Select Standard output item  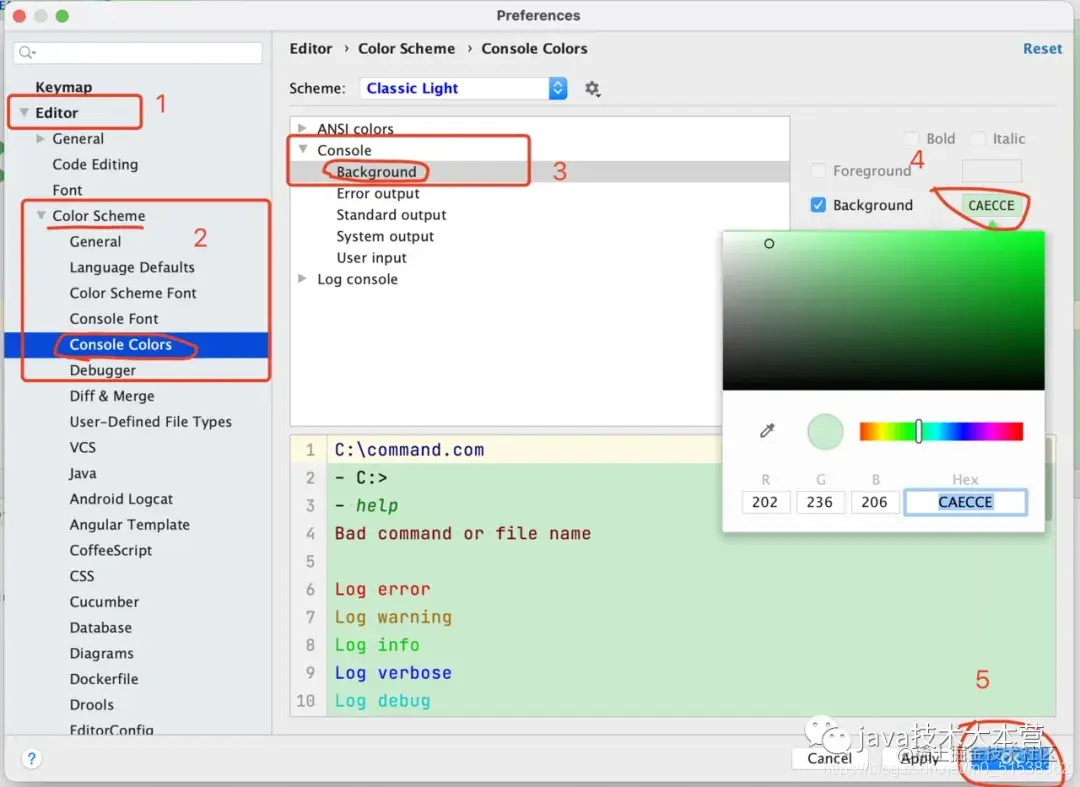tap(391, 215)
